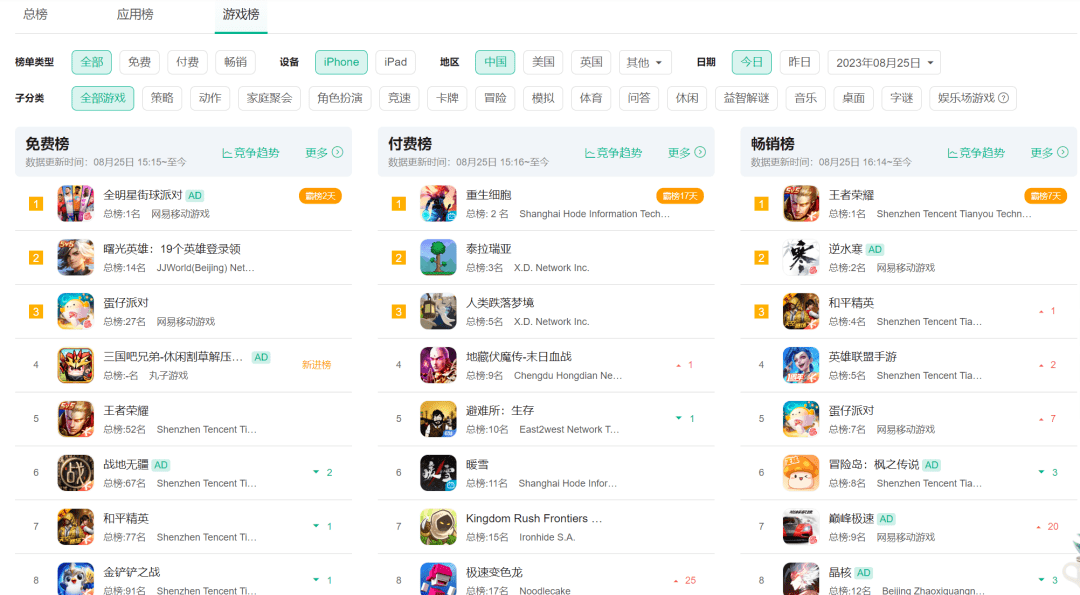
Task: Select the 免费 list type filter
Action: click(x=139, y=62)
